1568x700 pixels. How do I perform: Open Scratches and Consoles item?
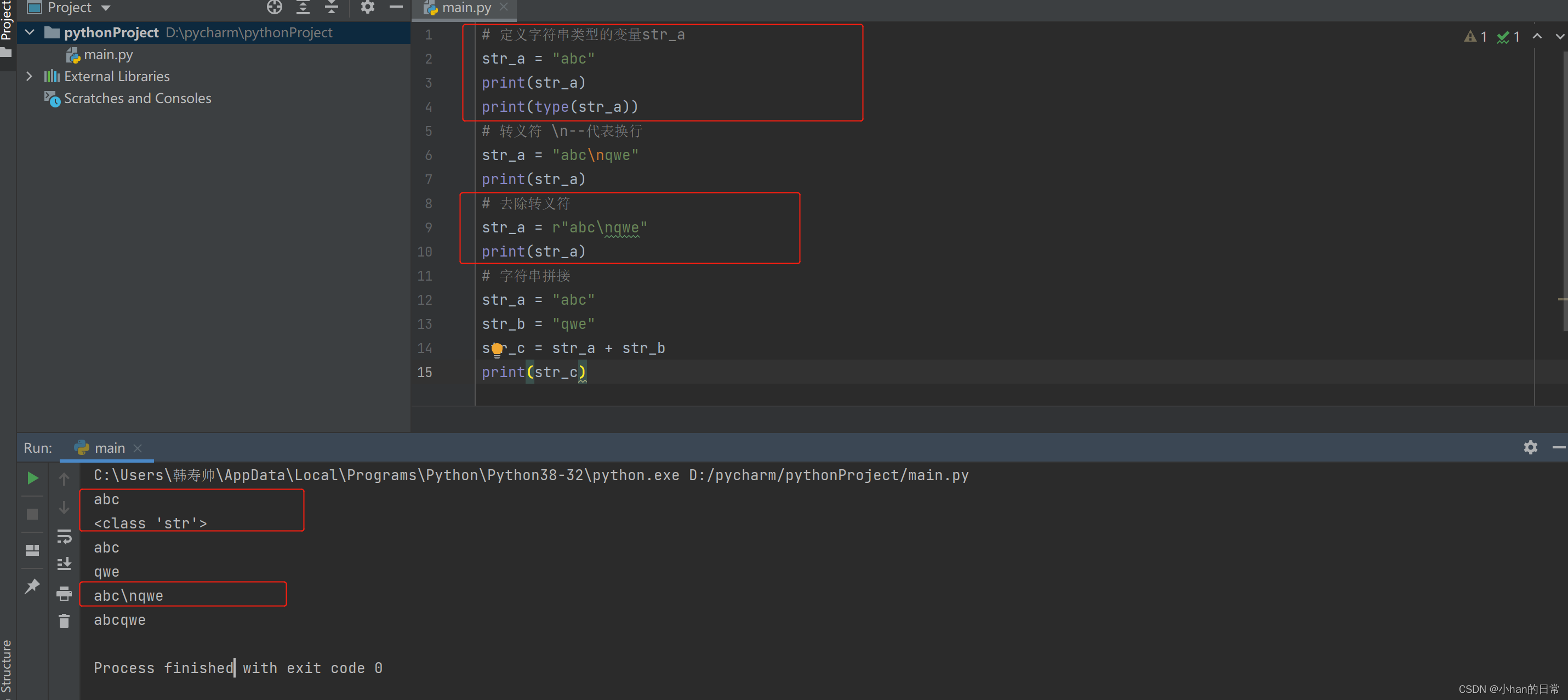point(137,98)
